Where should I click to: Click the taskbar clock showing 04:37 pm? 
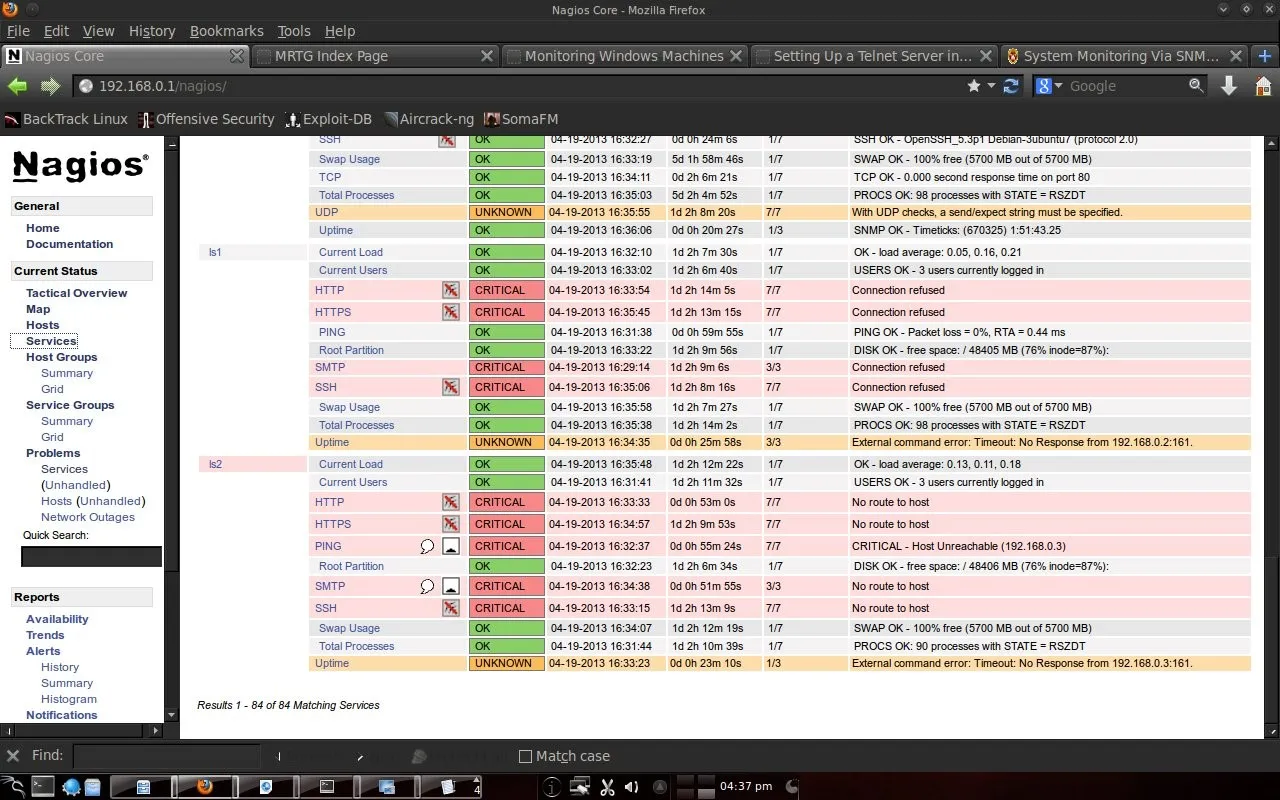[746, 787]
